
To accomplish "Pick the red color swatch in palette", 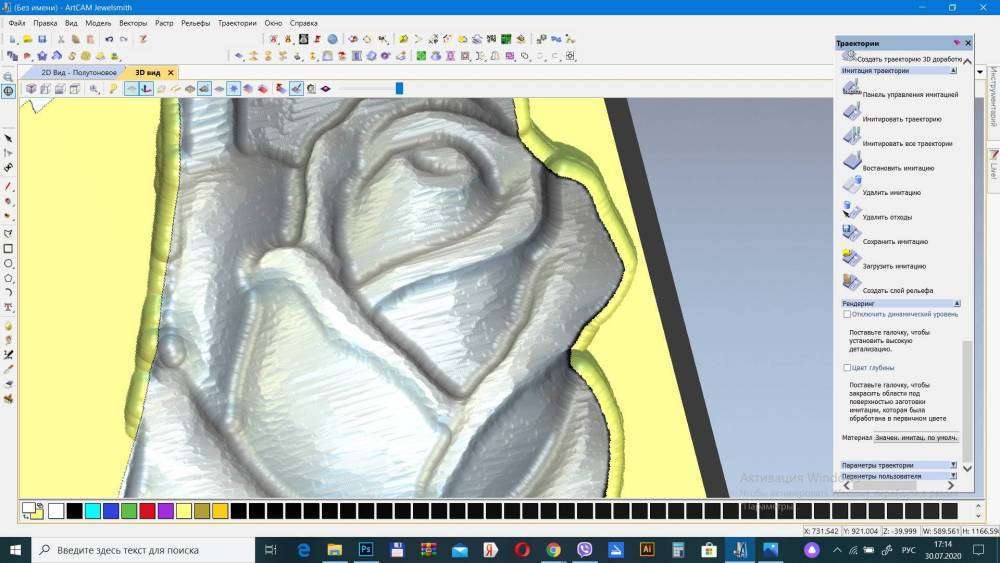I will tap(147, 511).
